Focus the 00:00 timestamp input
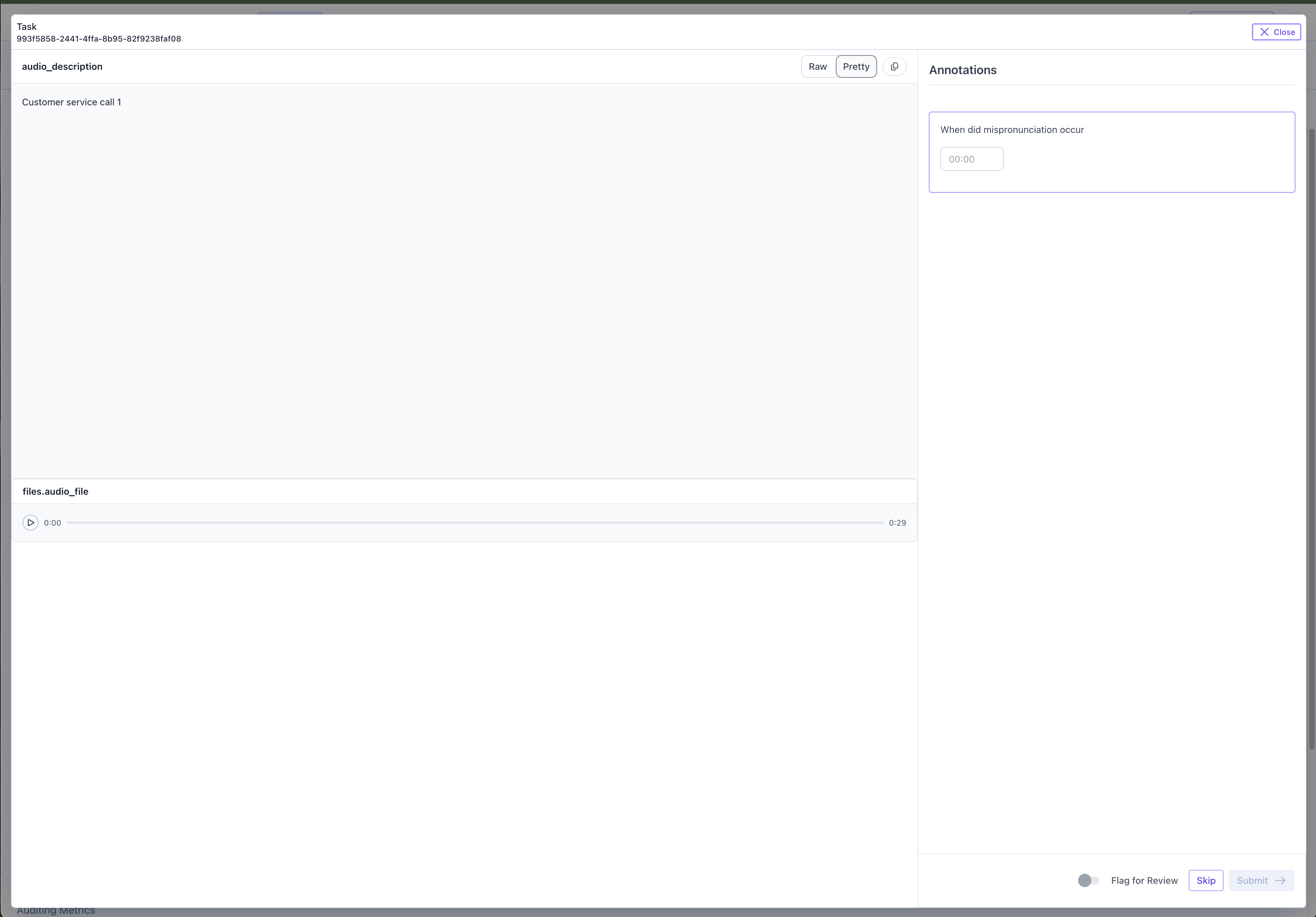 coord(971,159)
